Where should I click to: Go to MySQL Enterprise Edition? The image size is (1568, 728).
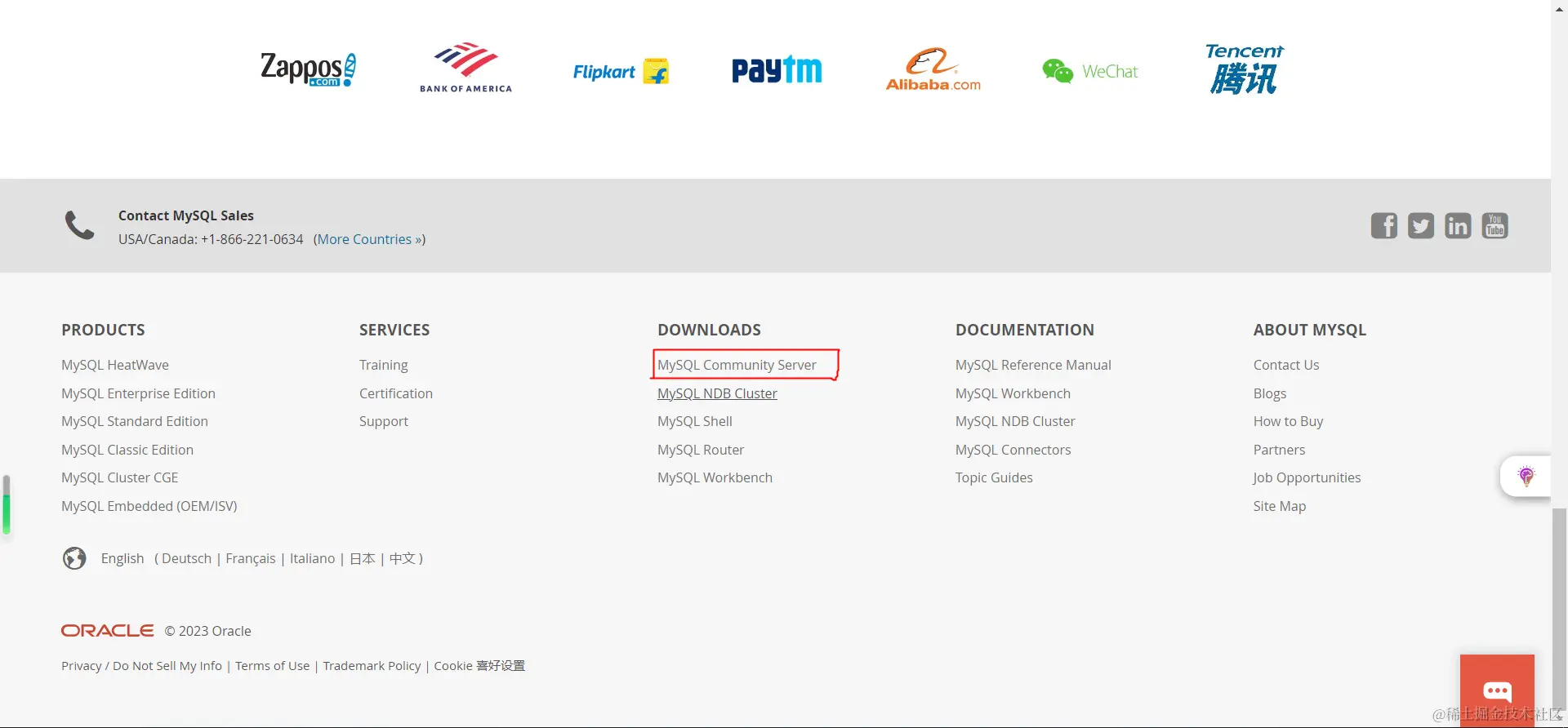pyautogui.click(x=138, y=393)
